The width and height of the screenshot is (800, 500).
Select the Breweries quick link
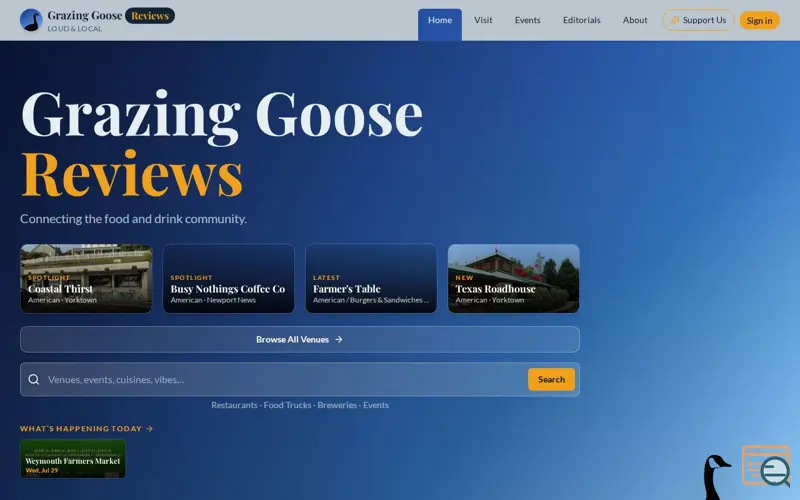pyautogui.click(x=337, y=405)
